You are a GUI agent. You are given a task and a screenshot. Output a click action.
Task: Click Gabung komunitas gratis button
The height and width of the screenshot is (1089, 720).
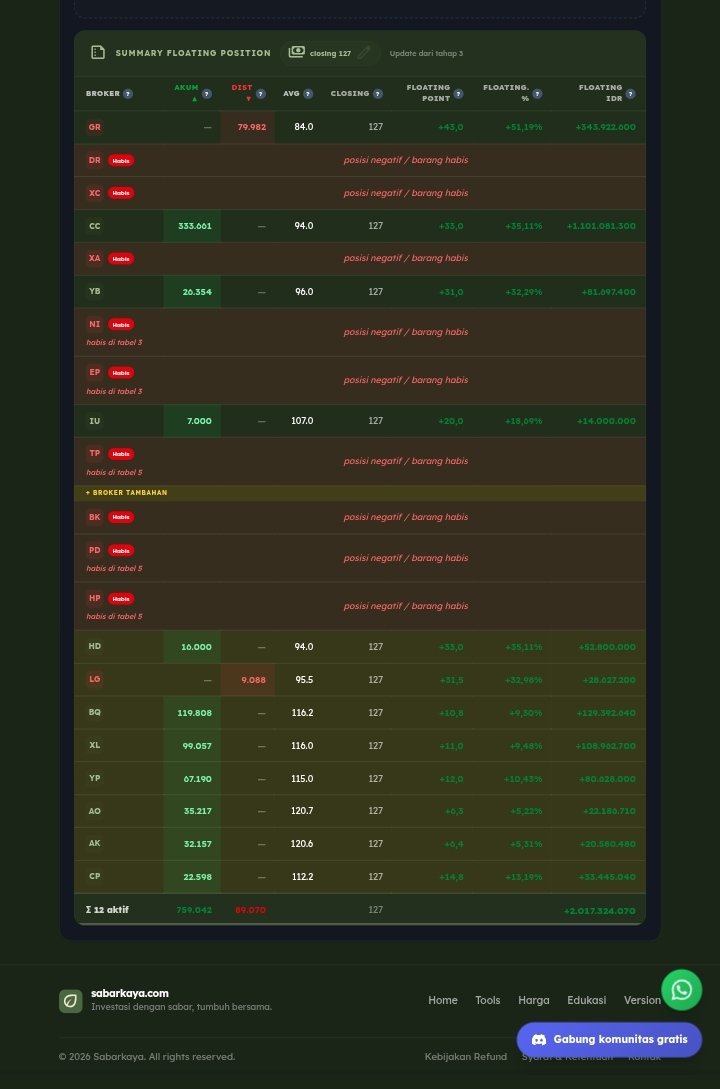pos(609,1040)
